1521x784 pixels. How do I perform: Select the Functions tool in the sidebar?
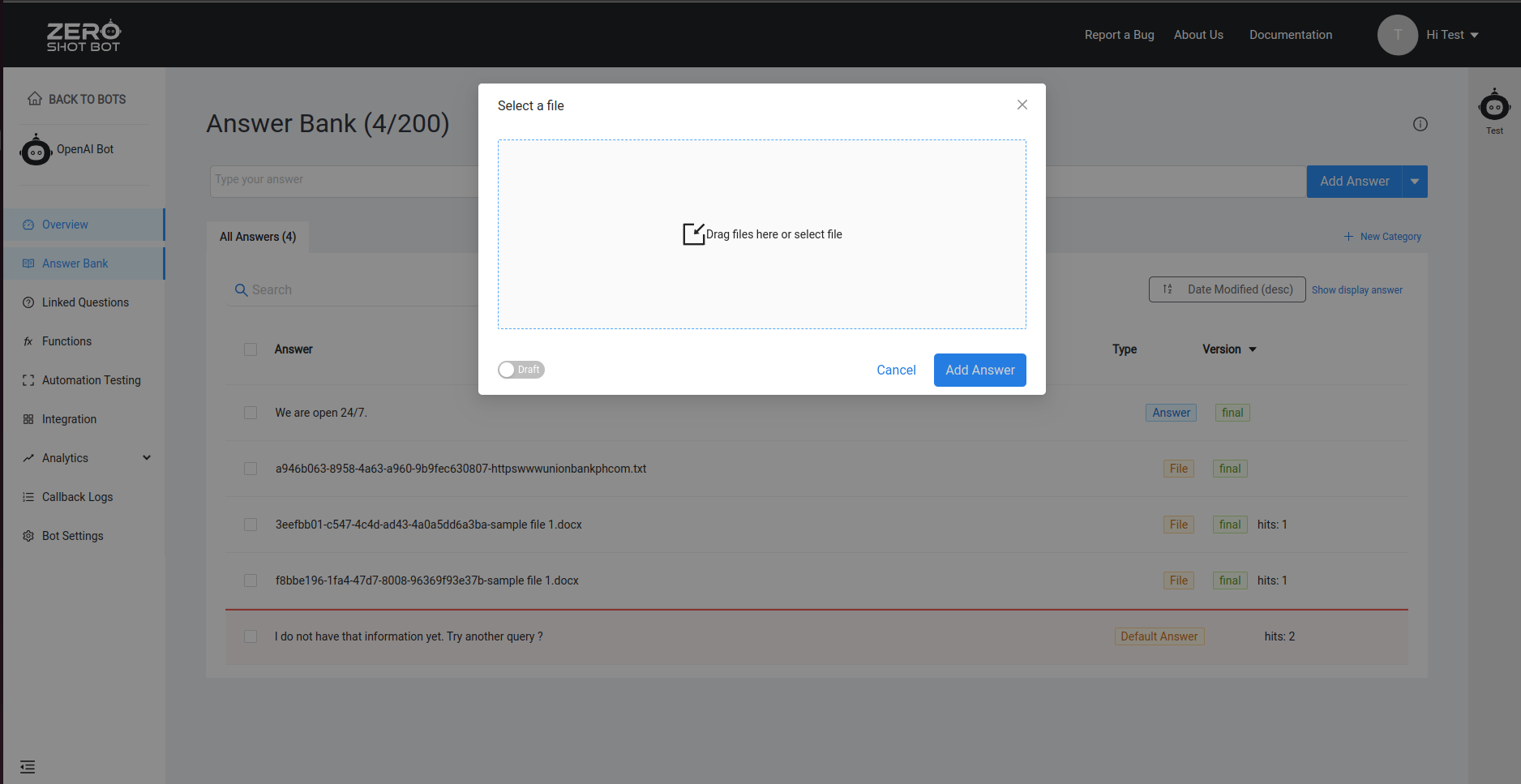pos(66,341)
